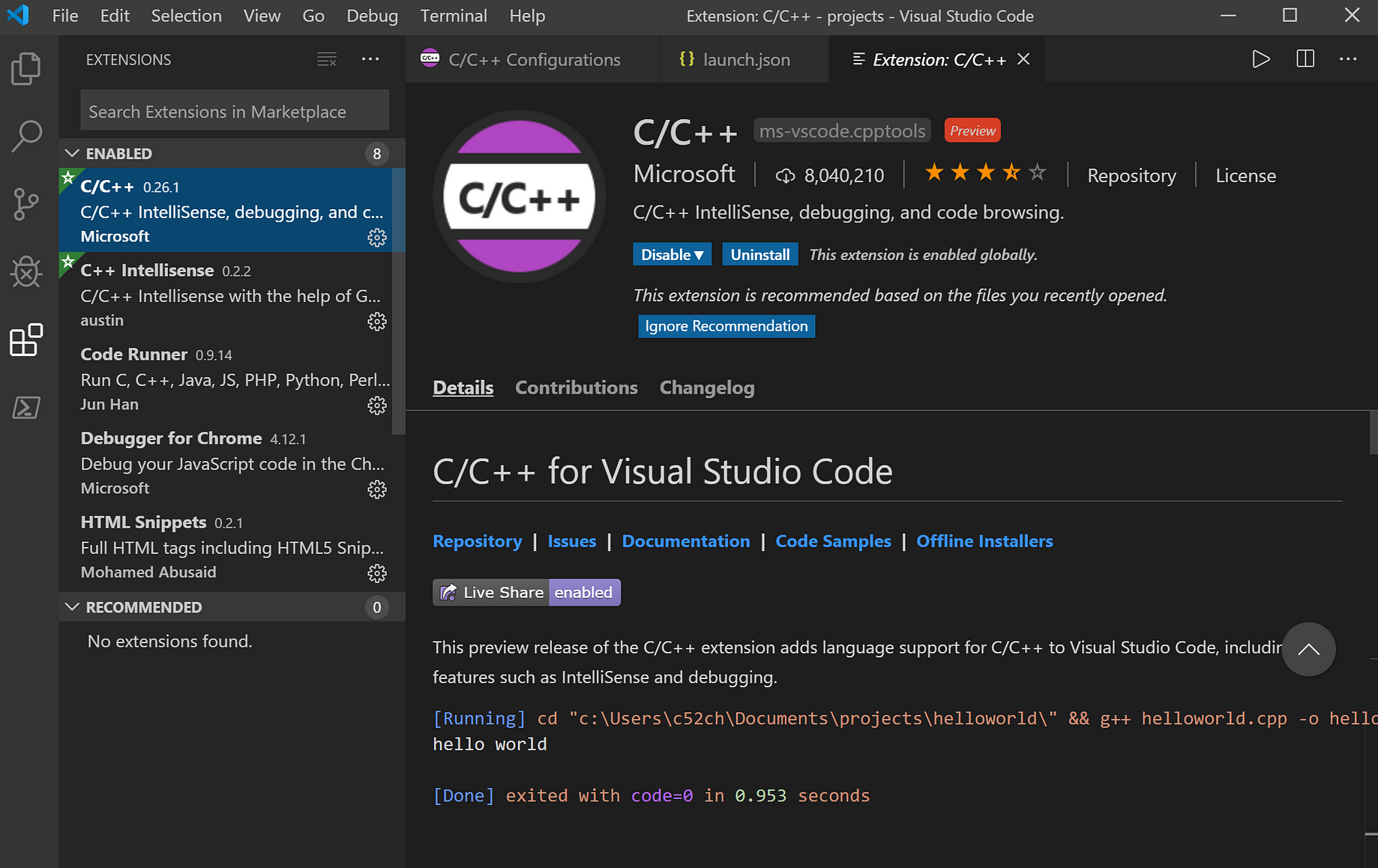
Task: Collapse the RECOMMENDED extensions section
Action: pos(72,606)
